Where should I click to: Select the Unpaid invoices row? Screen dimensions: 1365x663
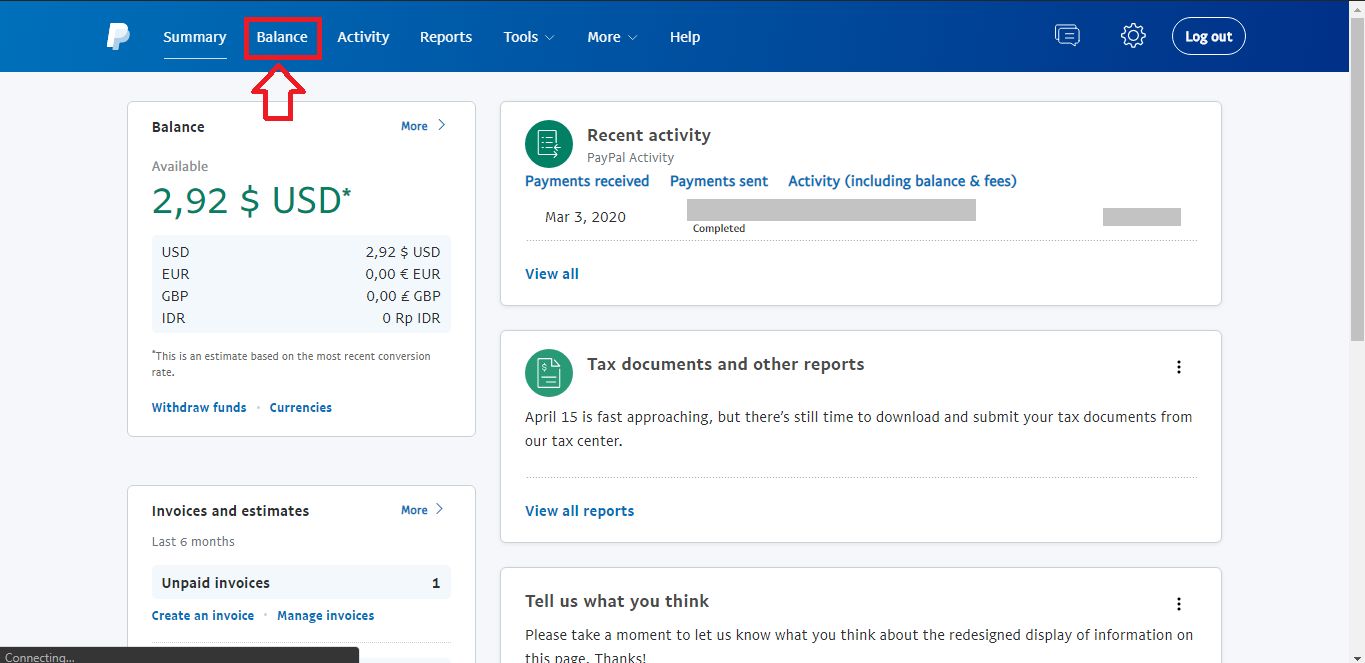pyautogui.click(x=301, y=583)
